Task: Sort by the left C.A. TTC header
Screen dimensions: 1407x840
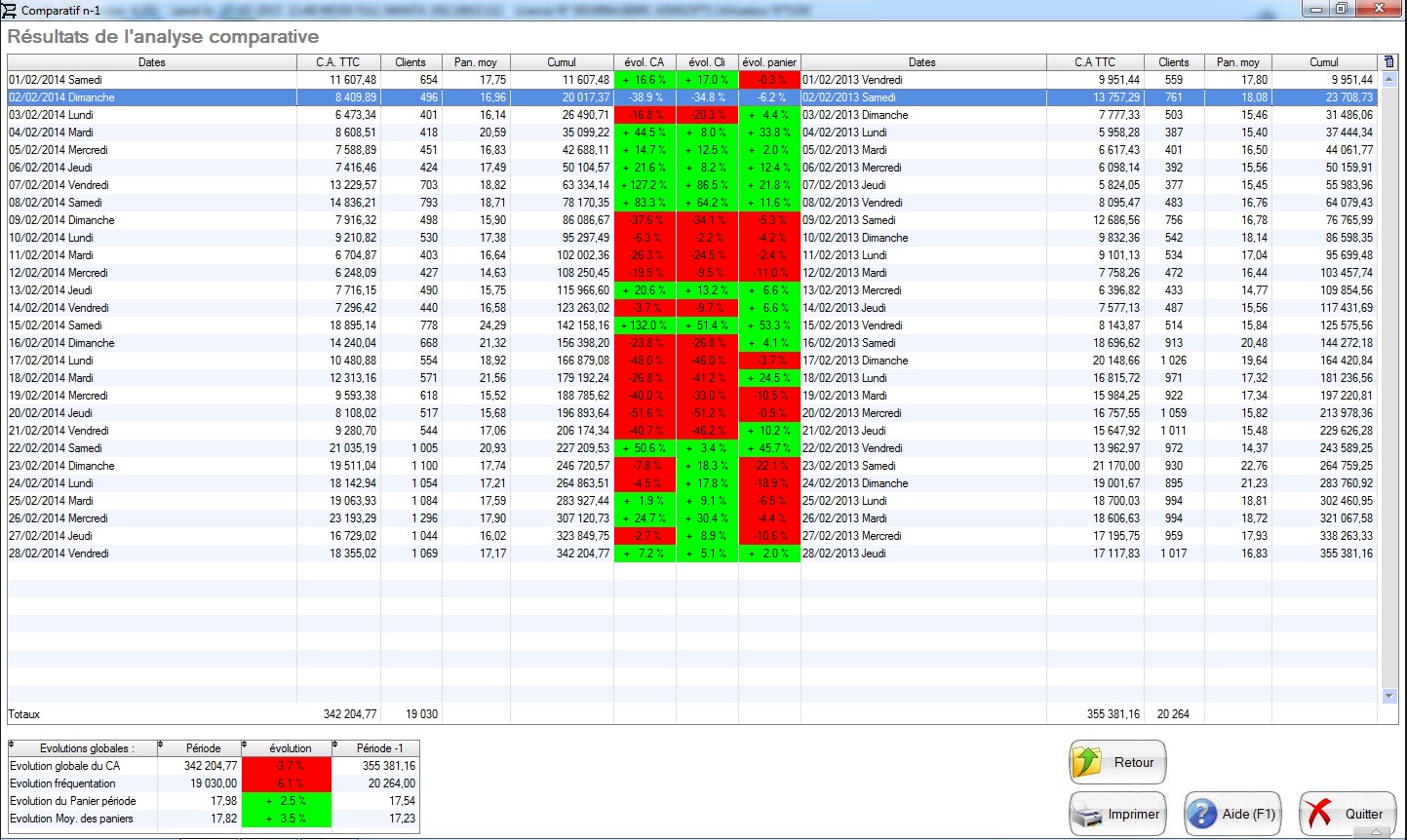Action: 337,62
